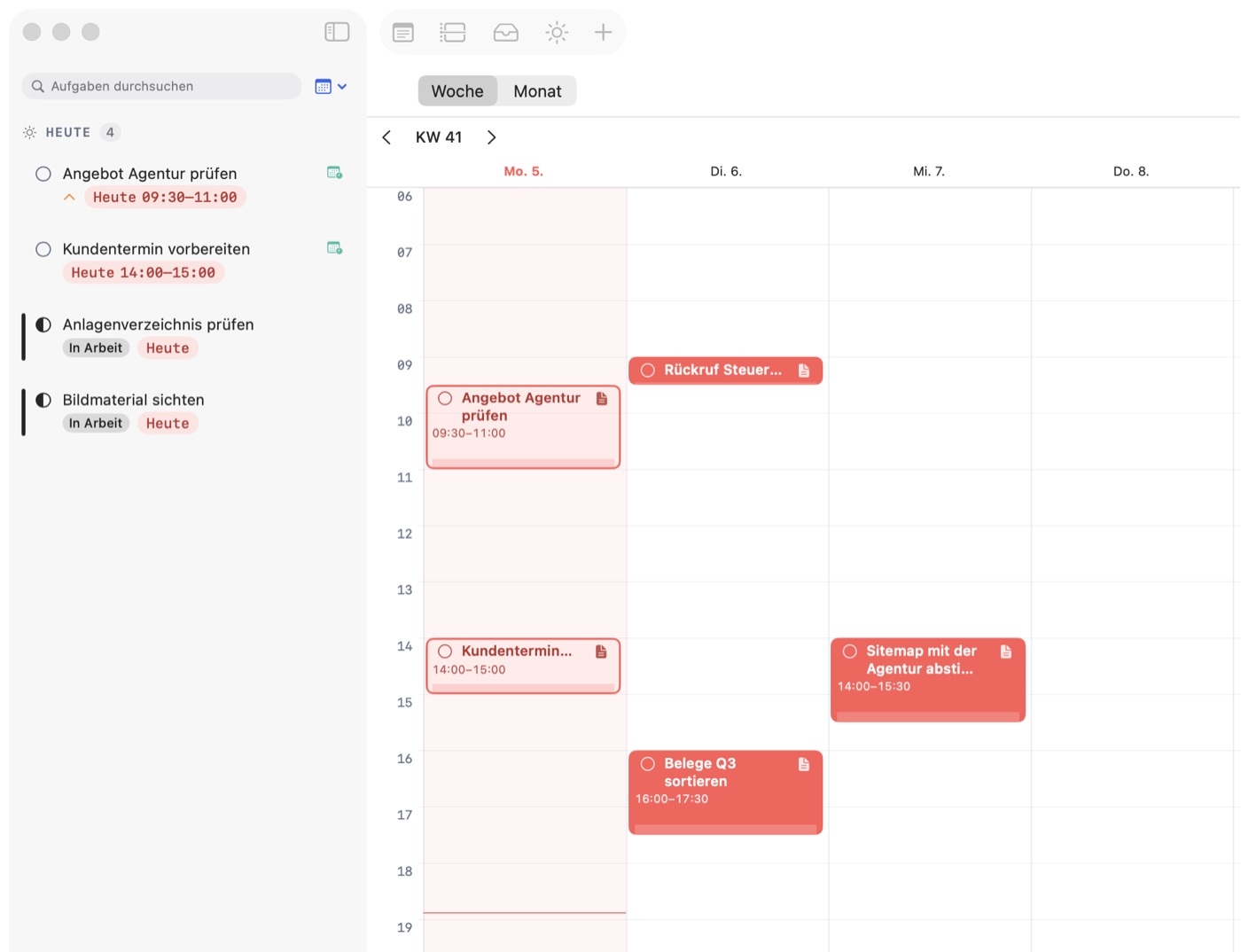Check off sidebar task Kundentermin vorbereiten
This screenshot has width=1241, height=952.
tap(43, 249)
